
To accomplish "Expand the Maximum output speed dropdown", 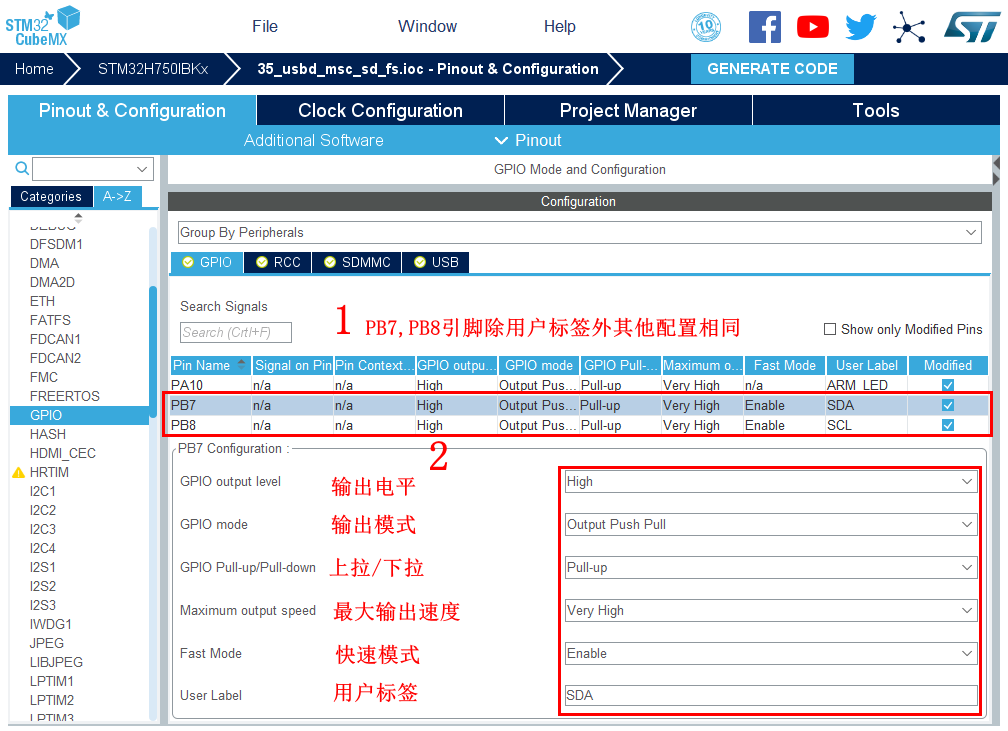I will (769, 610).
